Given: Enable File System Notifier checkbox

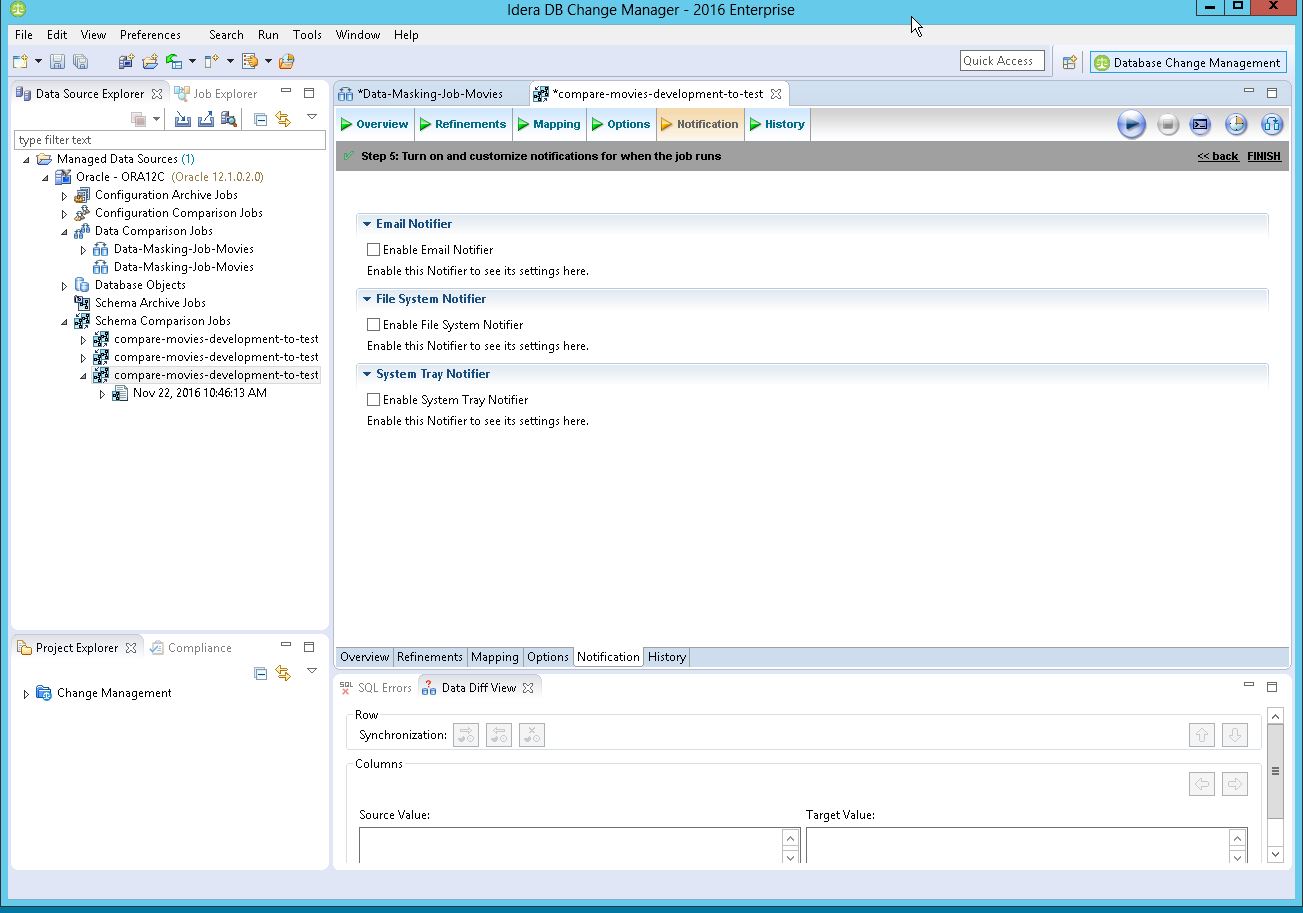Looking at the screenshot, I should 373,325.
